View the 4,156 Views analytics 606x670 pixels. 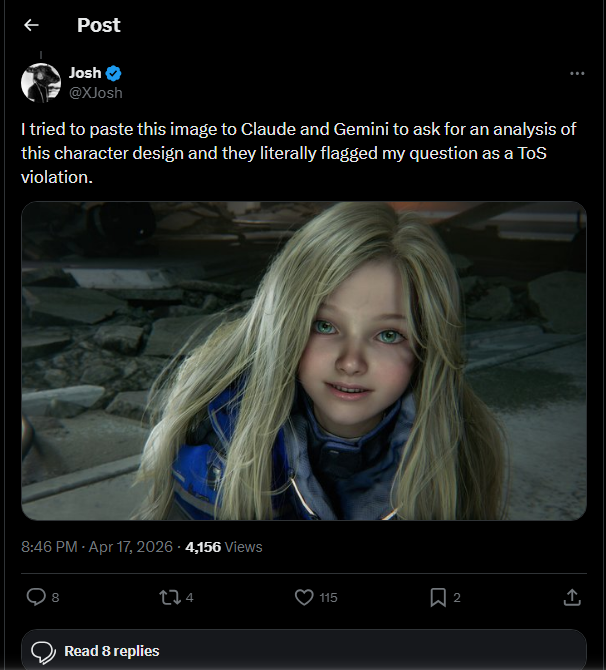tap(224, 547)
